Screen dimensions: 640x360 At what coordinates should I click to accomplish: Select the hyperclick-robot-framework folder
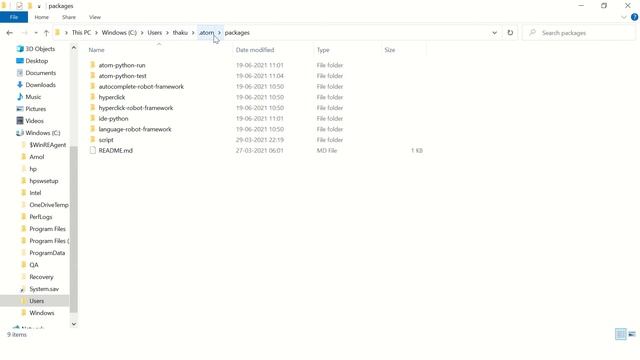point(136,108)
